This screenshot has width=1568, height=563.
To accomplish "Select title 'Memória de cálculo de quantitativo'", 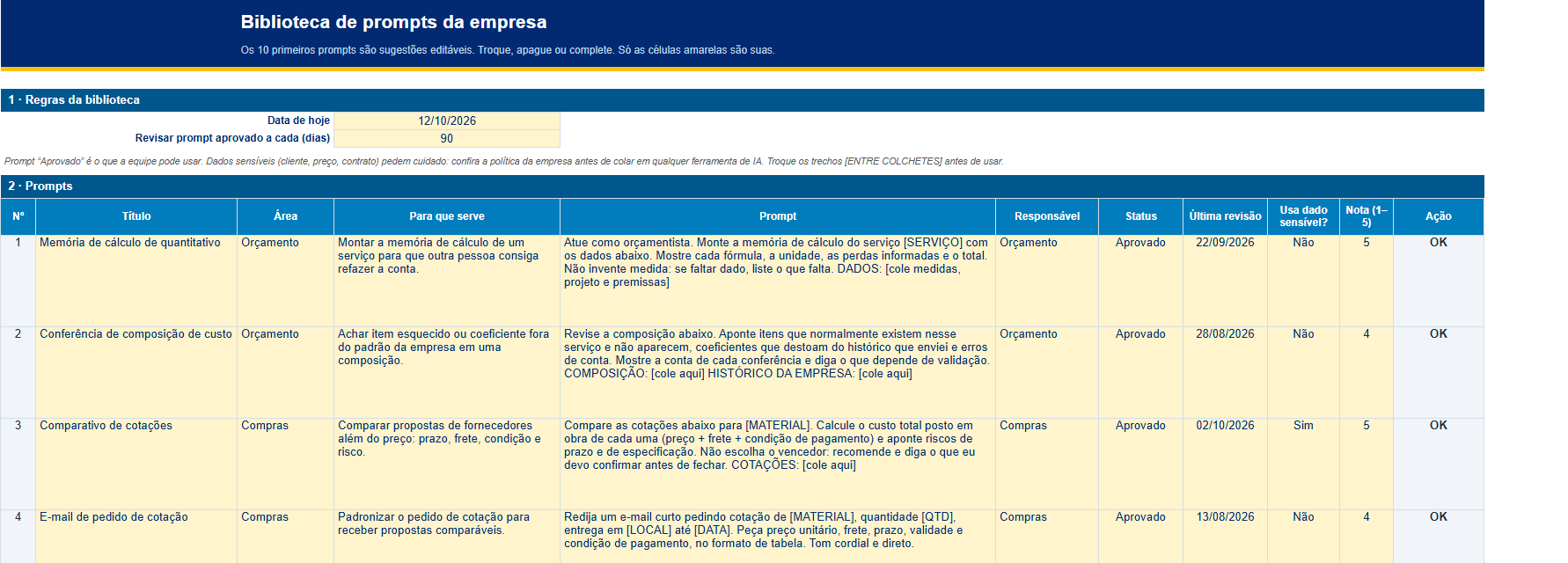I will click(136, 281).
